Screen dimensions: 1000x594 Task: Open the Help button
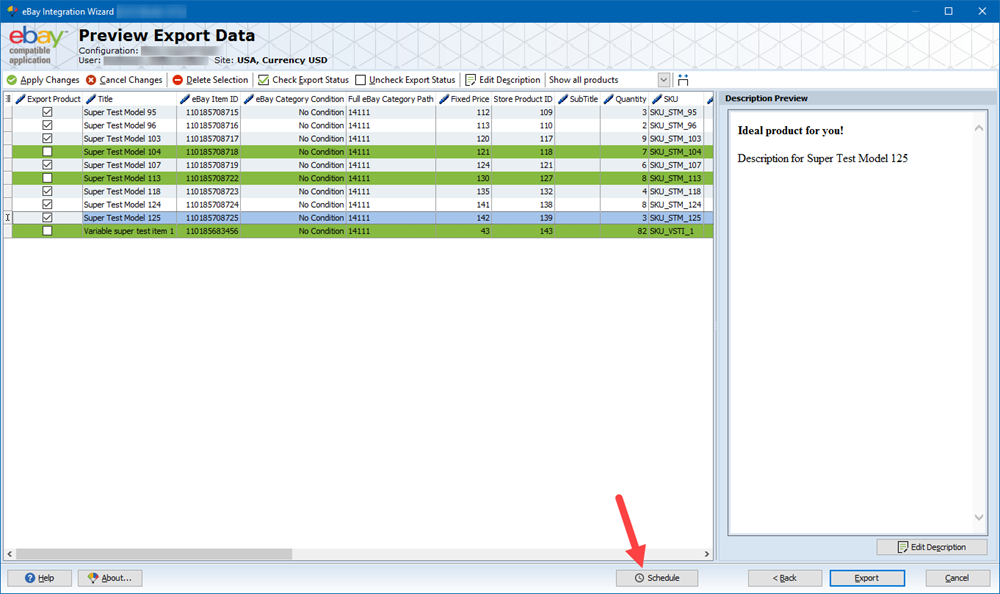pyautogui.click(x=40, y=578)
